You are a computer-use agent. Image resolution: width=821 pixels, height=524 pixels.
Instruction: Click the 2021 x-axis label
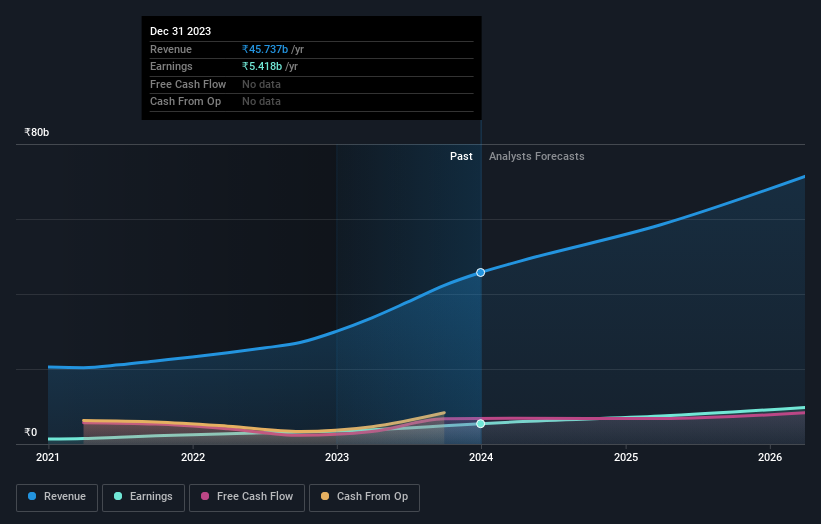pyautogui.click(x=48, y=457)
